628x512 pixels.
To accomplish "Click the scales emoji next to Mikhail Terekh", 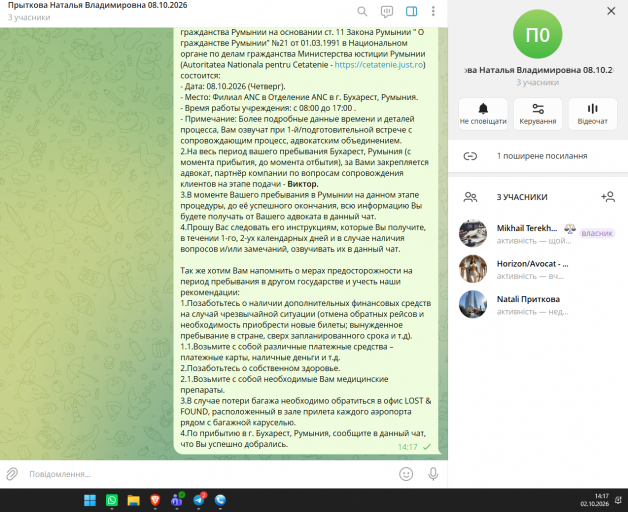I will click(x=570, y=228).
